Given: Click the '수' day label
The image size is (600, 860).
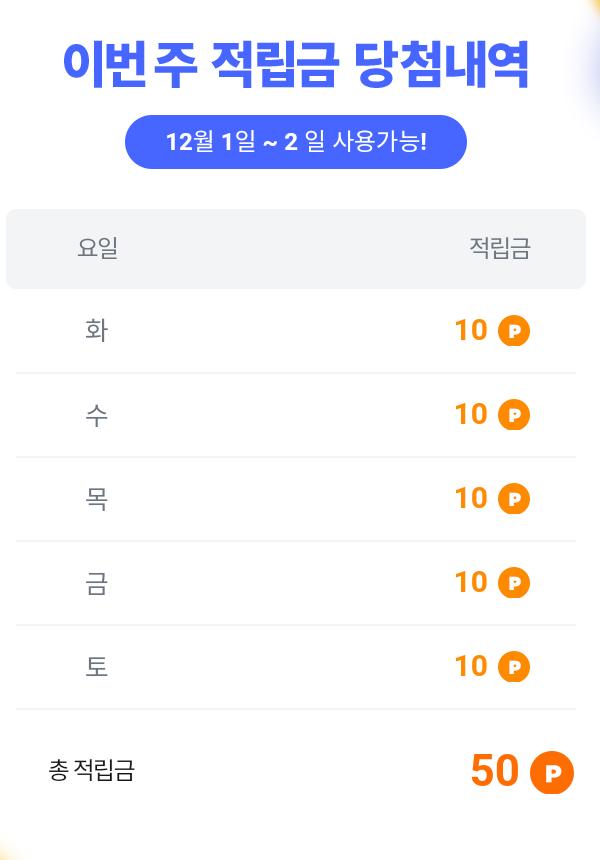Looking at the screenshot, I should (97, 414).
